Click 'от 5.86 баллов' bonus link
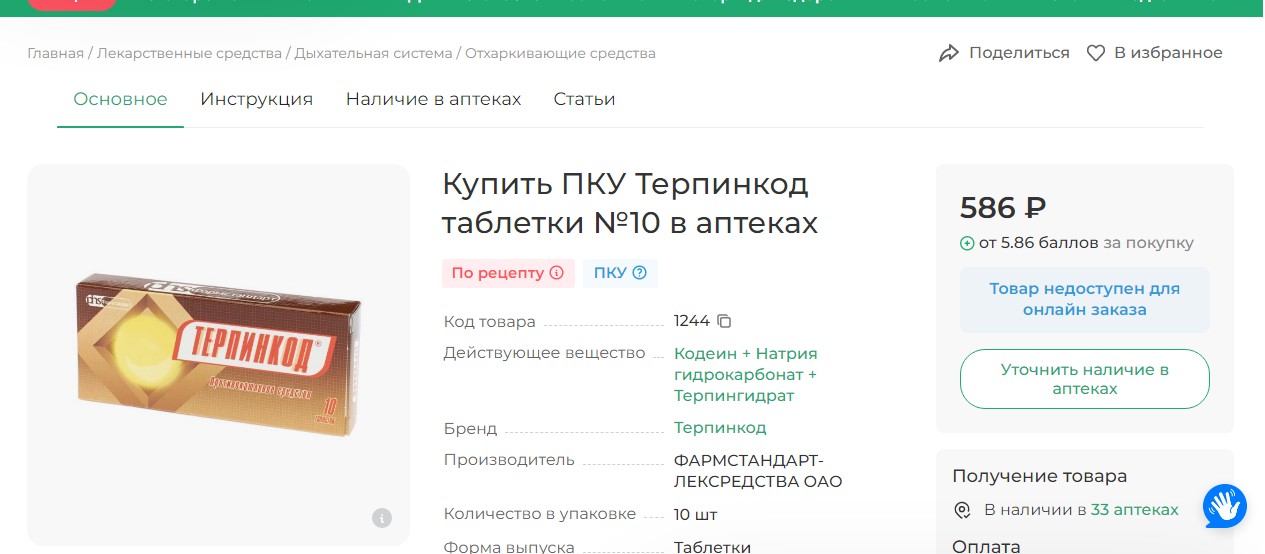Image resolution: width=1265 pixels, height=554 pixels. [1038, 243]
